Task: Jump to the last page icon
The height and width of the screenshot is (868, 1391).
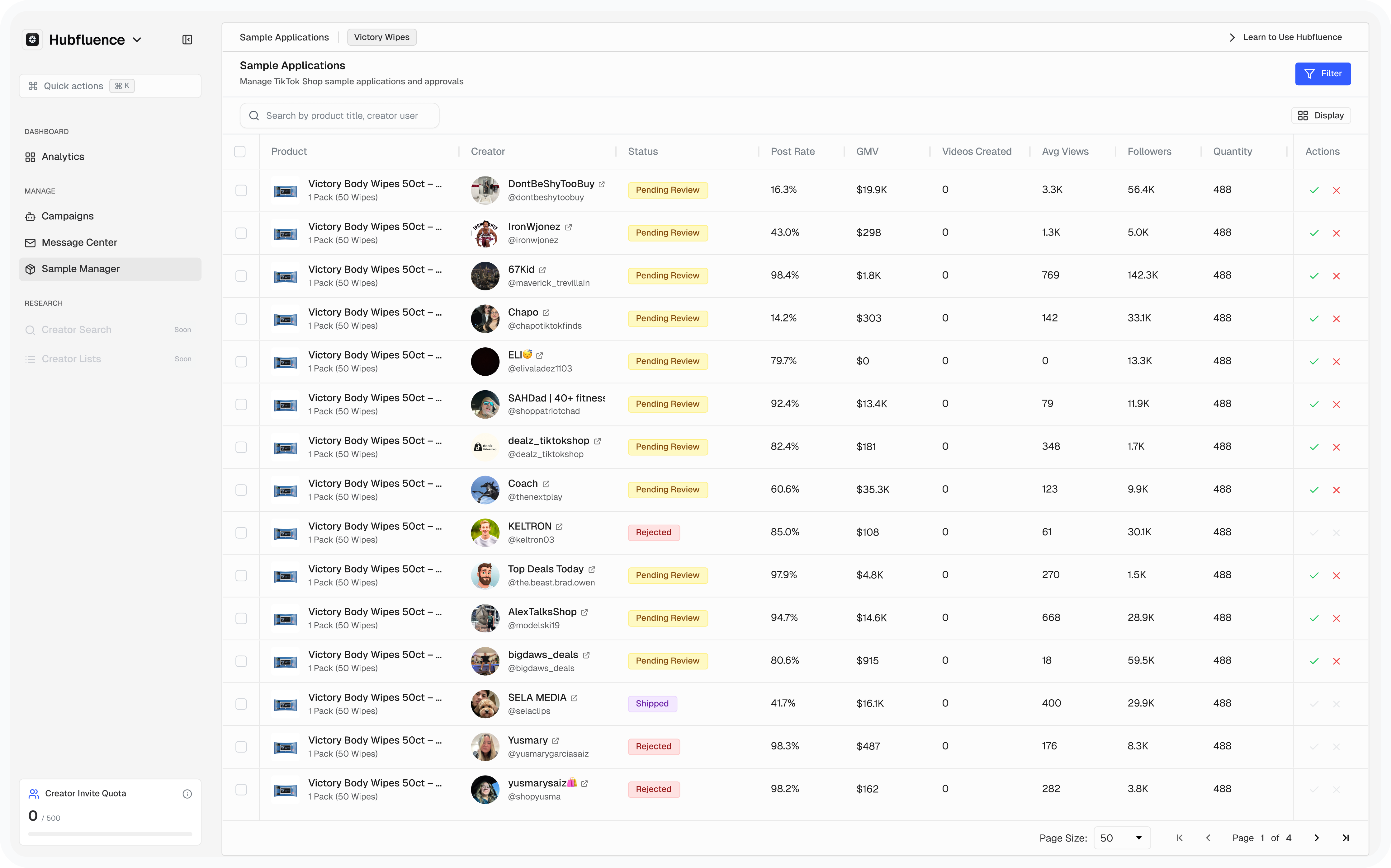Action: (x=1345, y=838)
